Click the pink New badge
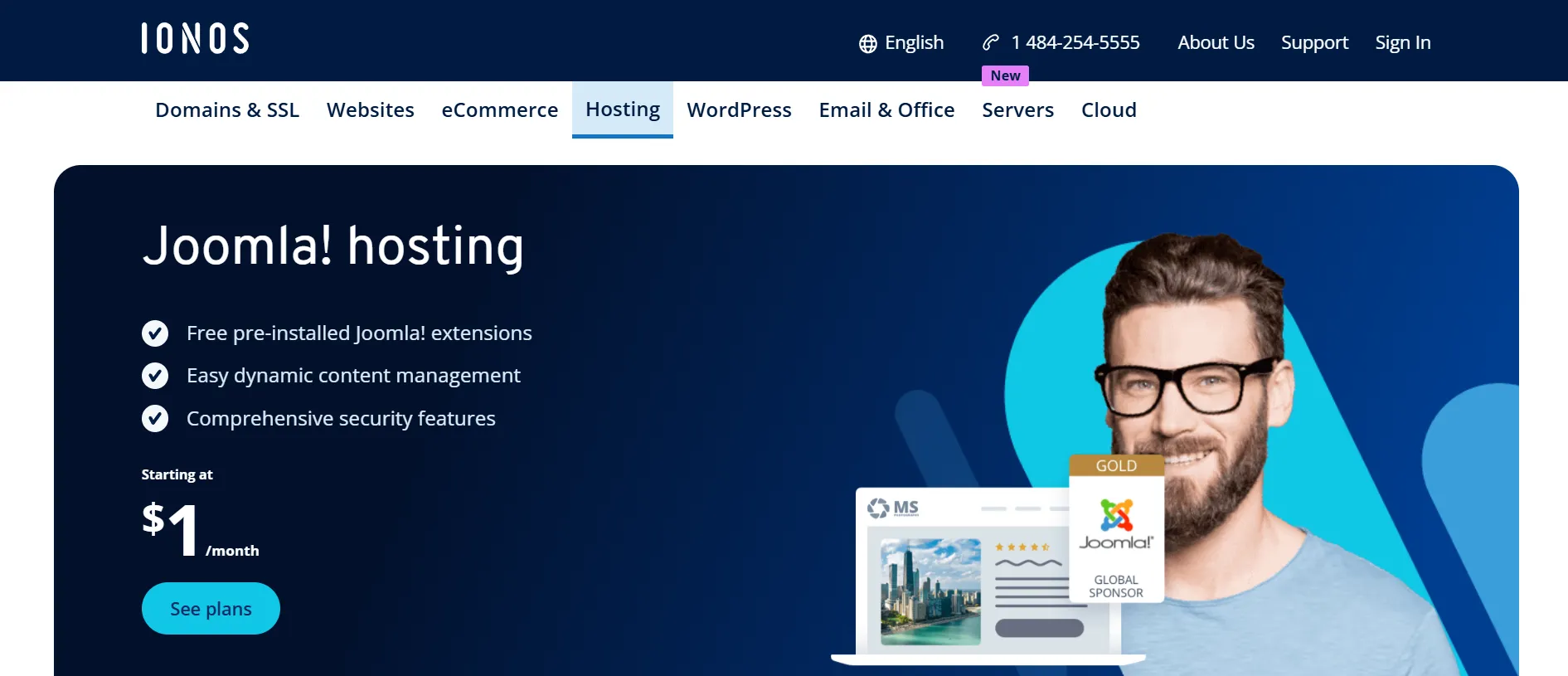Image resolution: width=1568 pixels, height=676 pixels. click(x=1005, y=75)
